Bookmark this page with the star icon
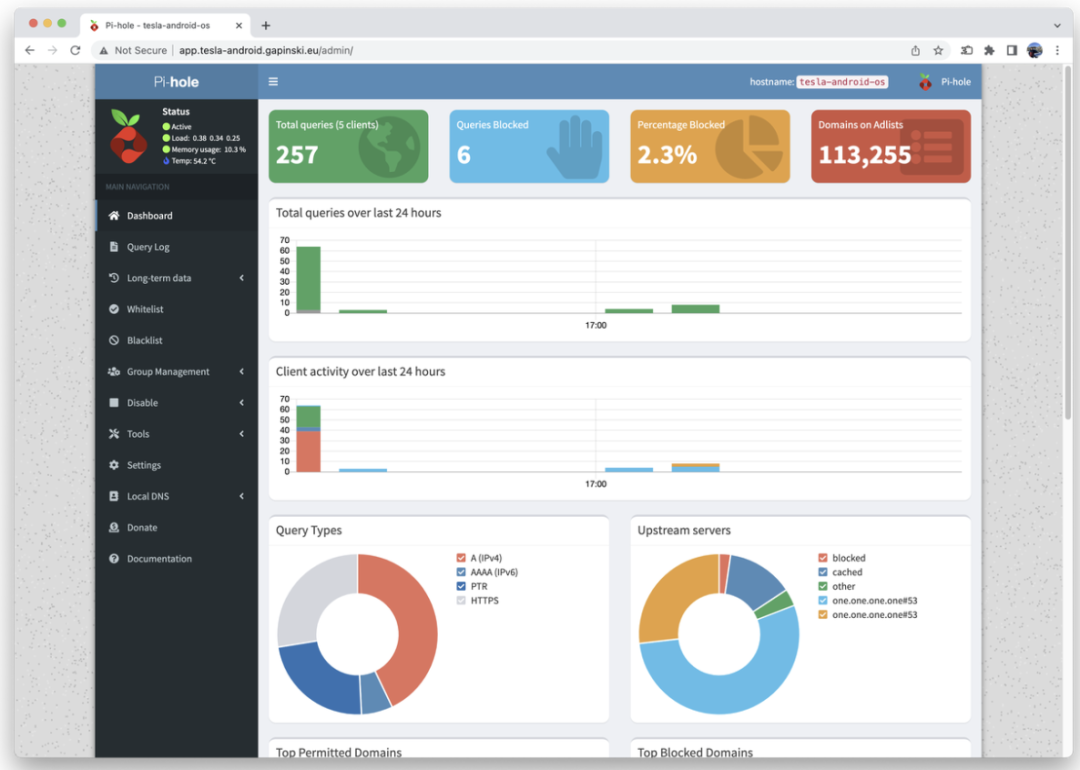The height and width of the screenshot is (770, 1080). click(938, 50)
